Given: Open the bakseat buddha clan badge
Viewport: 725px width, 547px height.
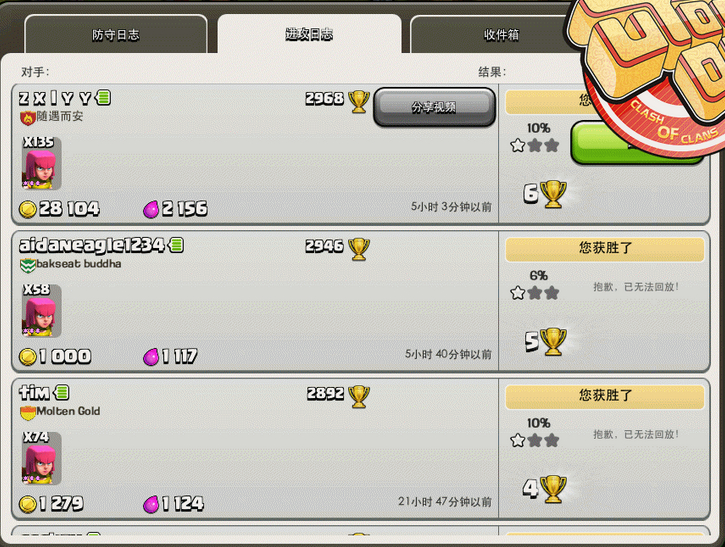Looking at the screenshot, I should (27, 265).
